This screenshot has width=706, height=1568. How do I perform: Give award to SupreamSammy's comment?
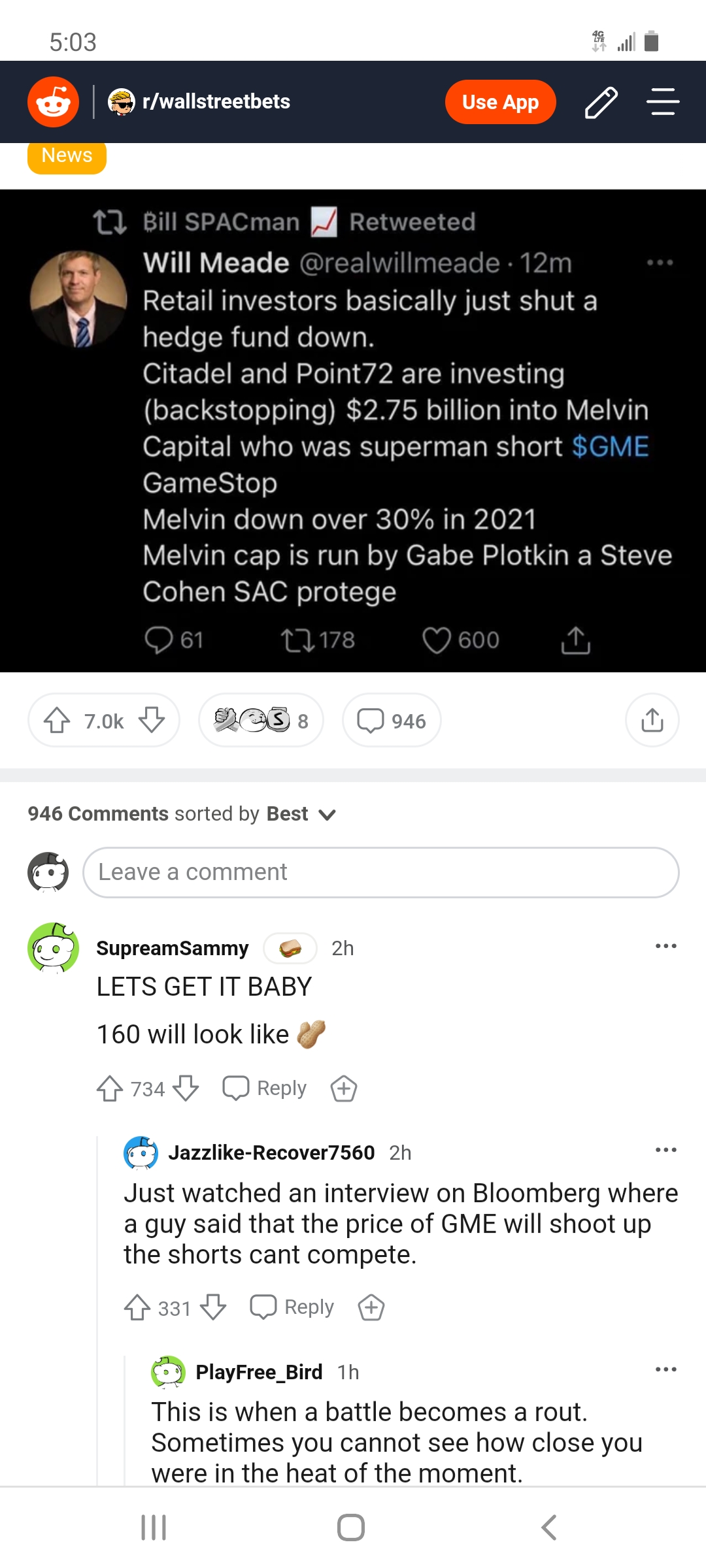click(x=344, y=1088)
